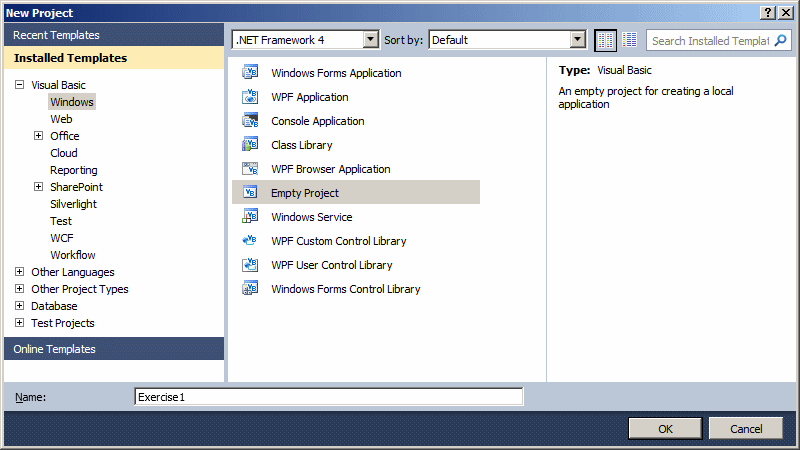This screenshot has height=450, width=800.
Task: Open the Recent Templates section
Action: [x=114, y=35]
